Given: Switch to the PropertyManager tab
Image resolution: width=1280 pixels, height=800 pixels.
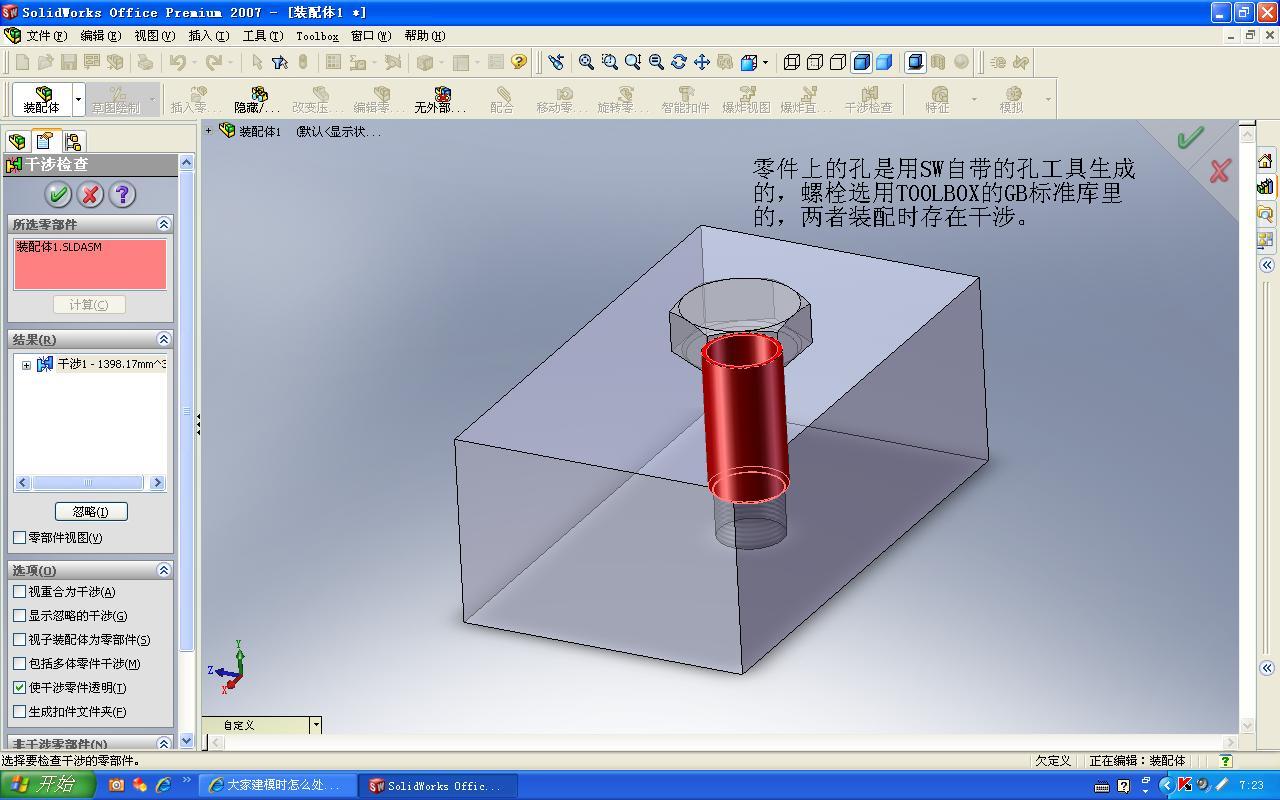Looking at the screenshot, I should (x=45, y=141).
